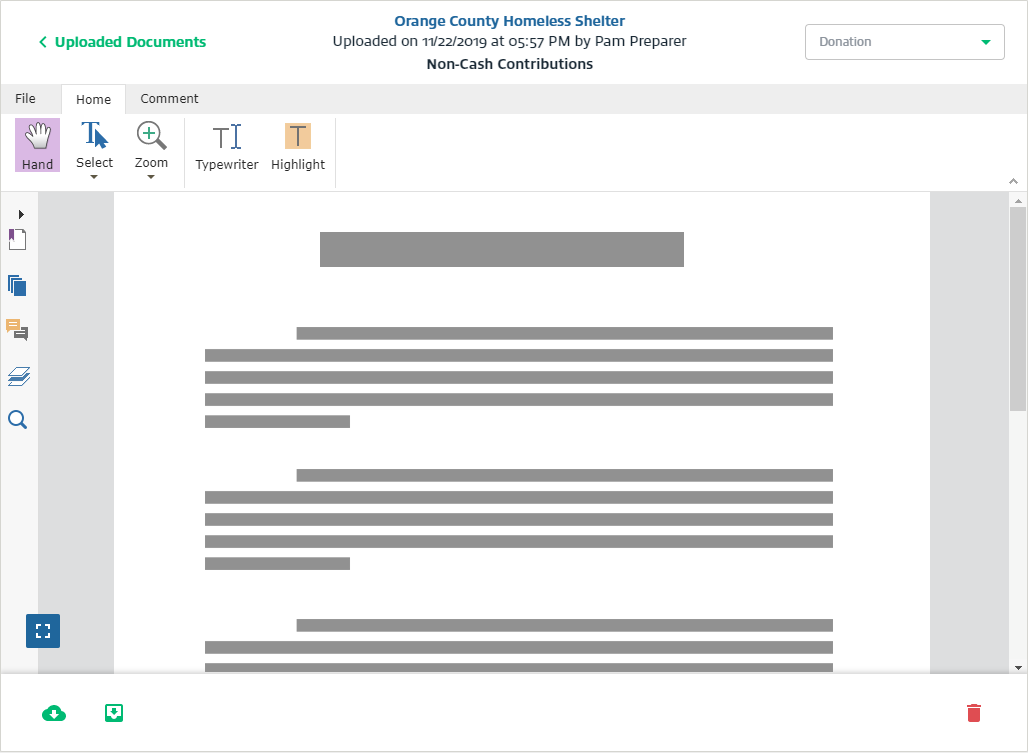Enable the Highlight tool
Screen dimensions: 1028x753
click(x=298, y=147)
